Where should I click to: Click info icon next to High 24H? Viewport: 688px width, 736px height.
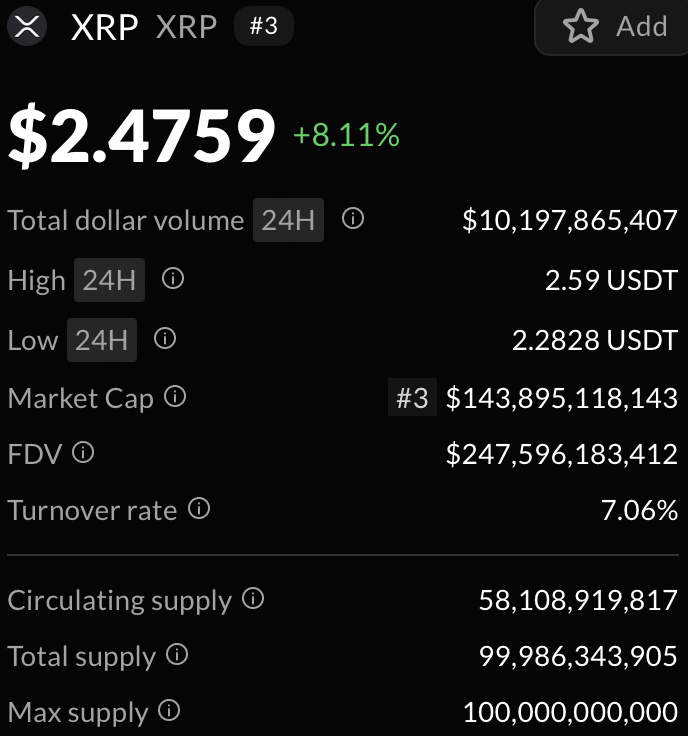(173, 279)
